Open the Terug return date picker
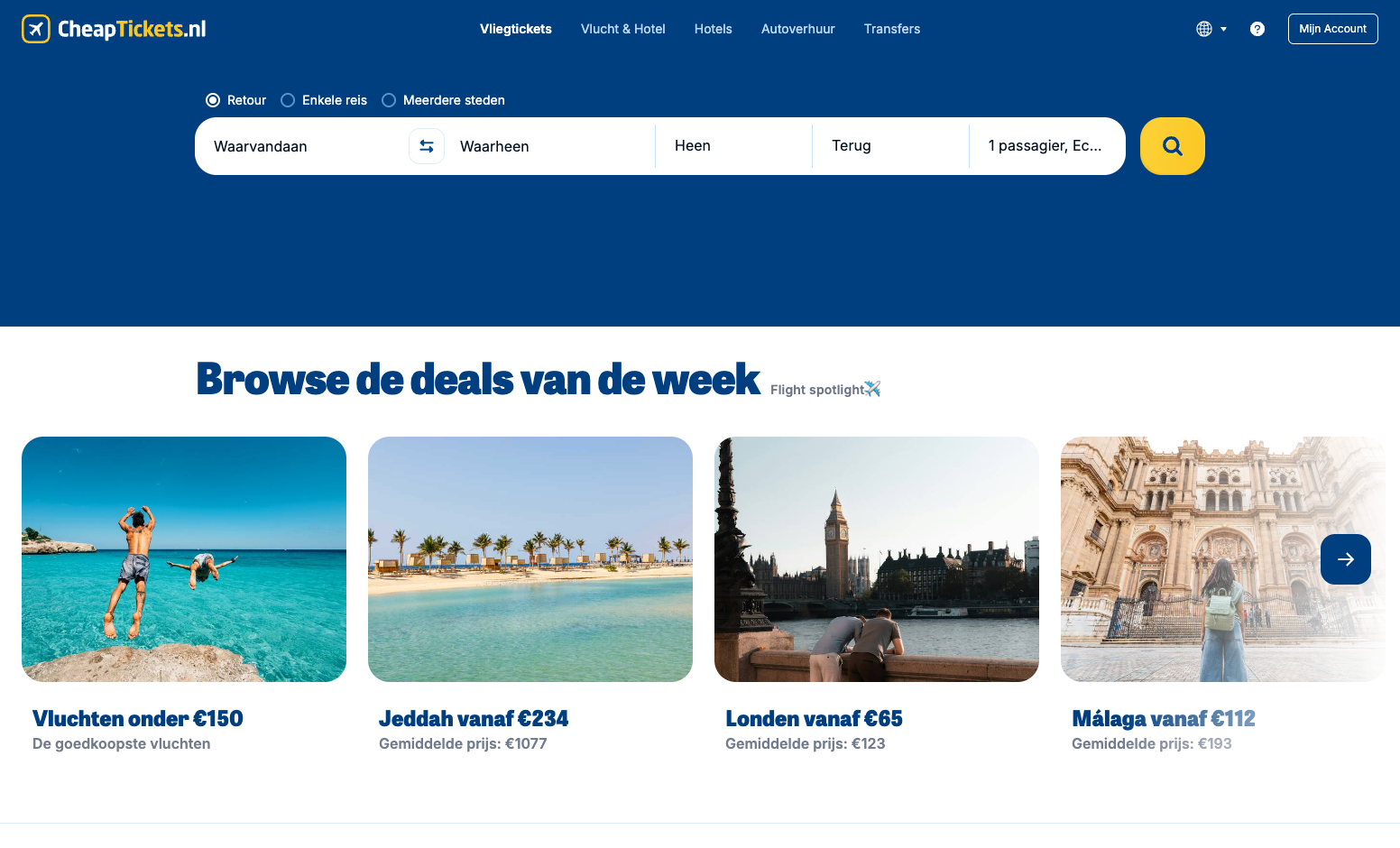Screen dimensions: 1400x848 890,146
